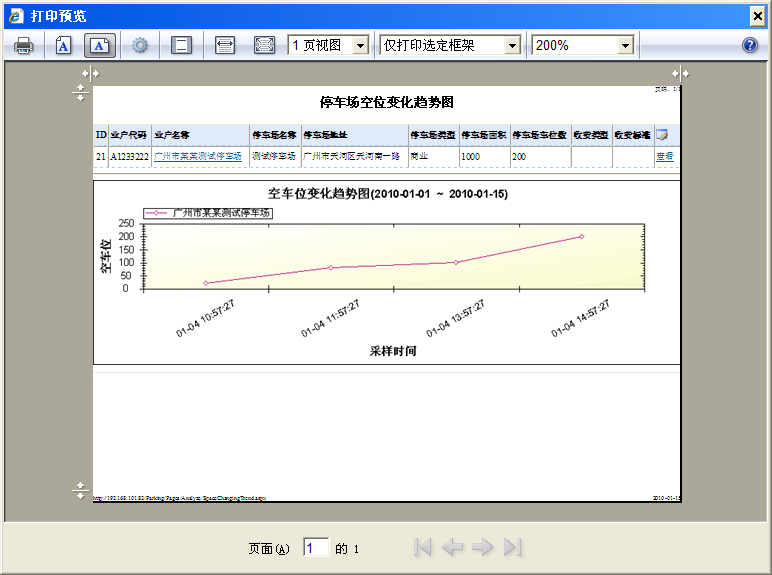Click the edit icon in table header
Image resolution: width=772 pixels, height=575 pixels.
662,135
